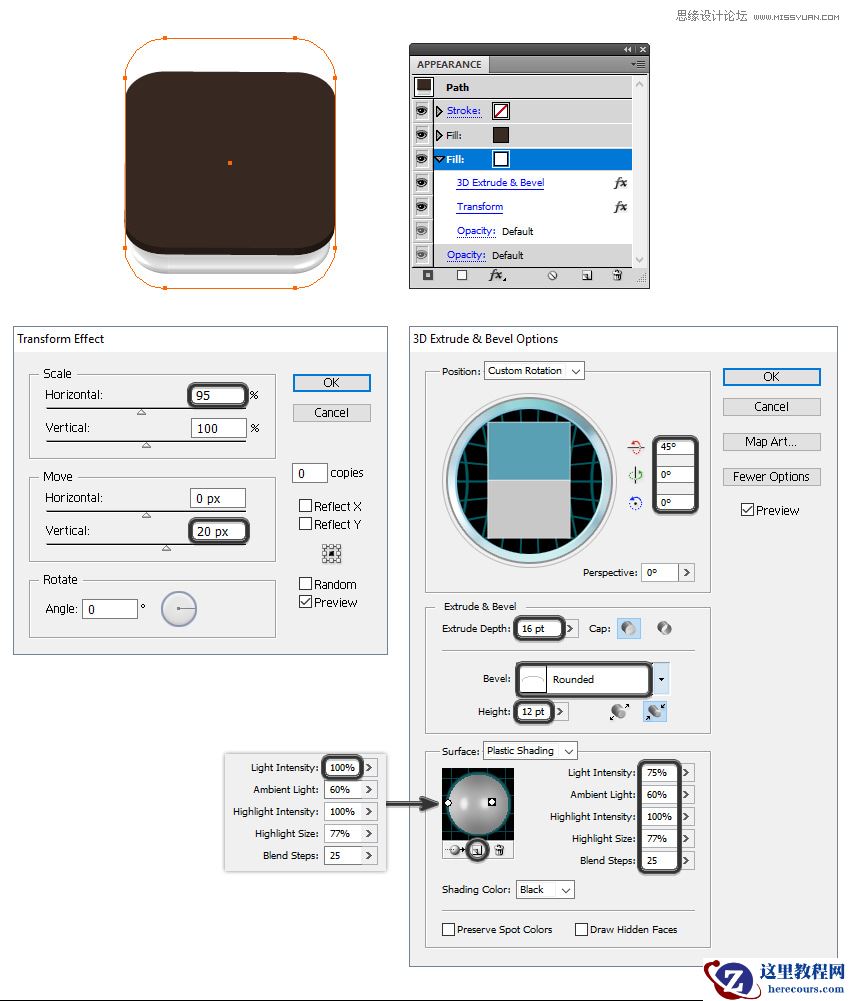Collapse the Appearance panel with double arrows
Viewport: 850px width, 1001px height.
(x=628, y=49)
